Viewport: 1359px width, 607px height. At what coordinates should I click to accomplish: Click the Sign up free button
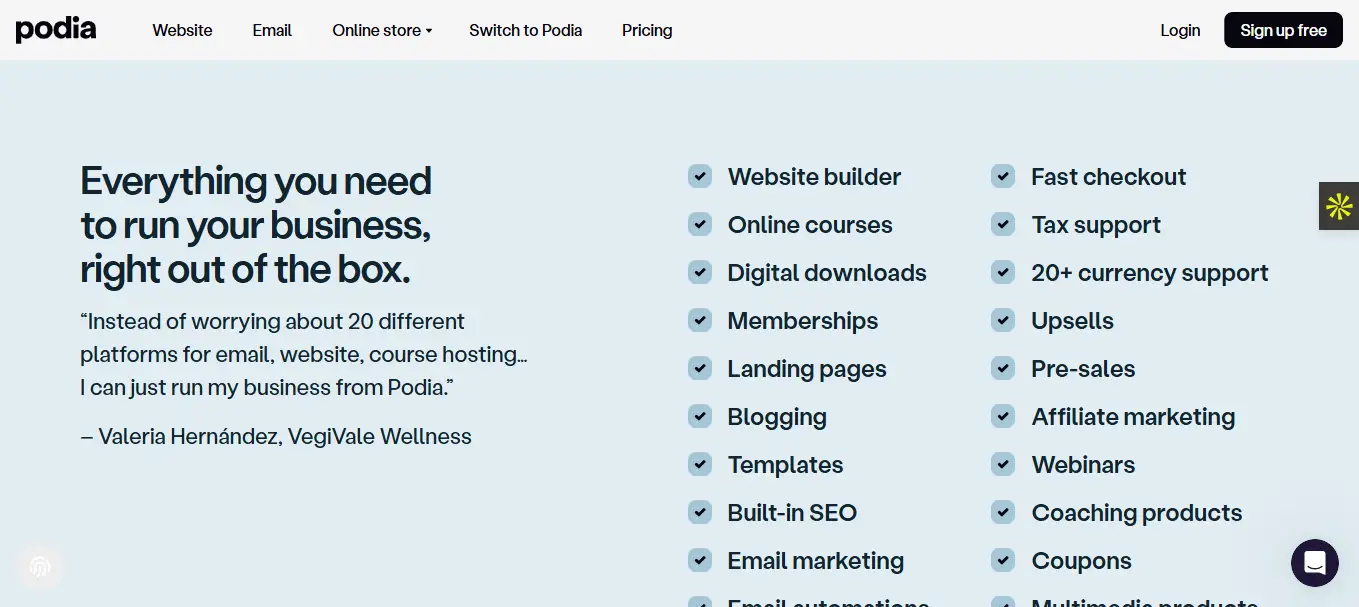point(1283,30)
